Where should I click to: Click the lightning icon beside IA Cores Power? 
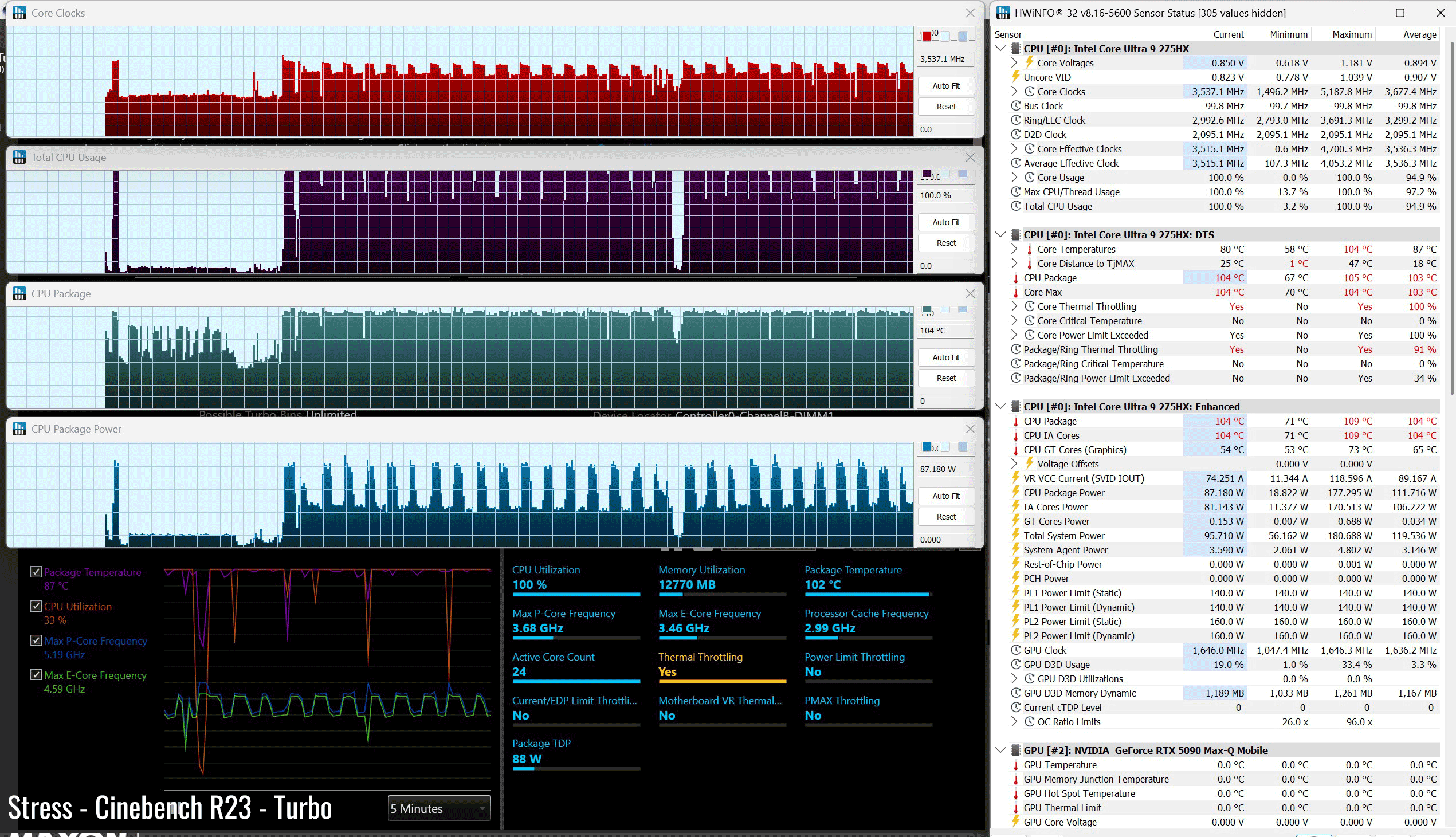click(x=1016, y=507)
